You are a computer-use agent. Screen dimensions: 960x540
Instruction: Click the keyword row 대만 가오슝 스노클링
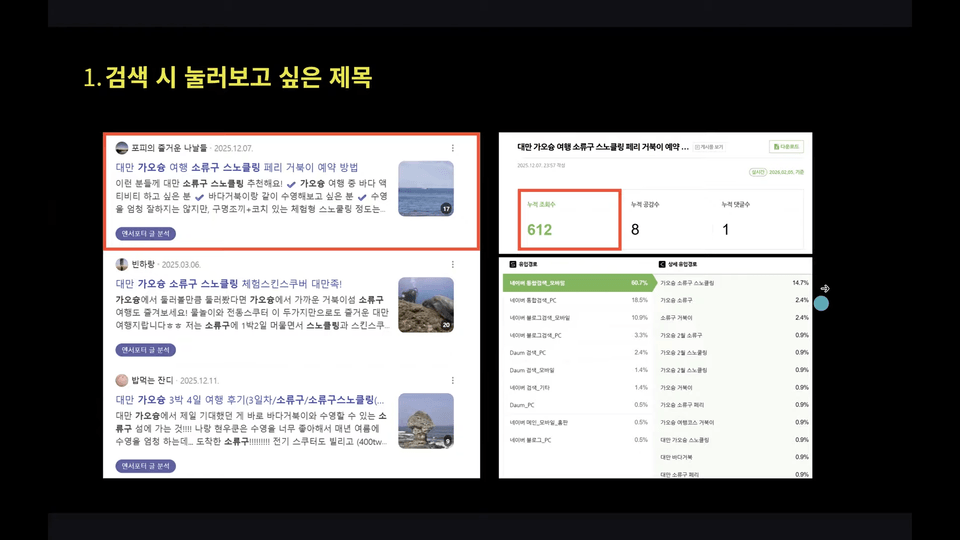point(734,440)
